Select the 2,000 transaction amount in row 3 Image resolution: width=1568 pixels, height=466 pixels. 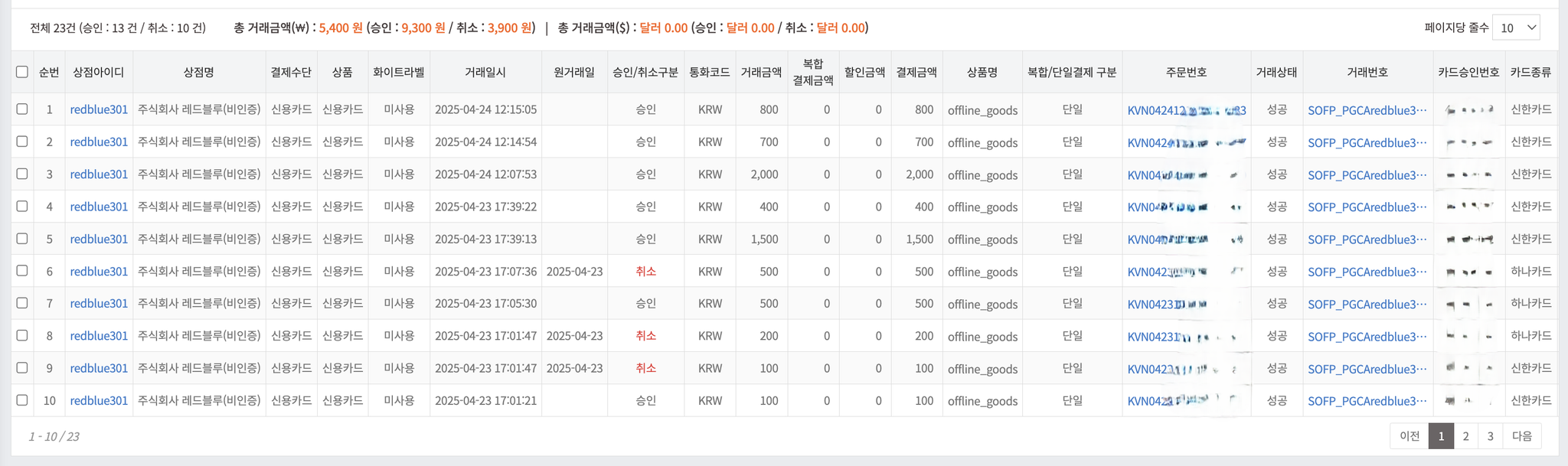coord(764,174)
